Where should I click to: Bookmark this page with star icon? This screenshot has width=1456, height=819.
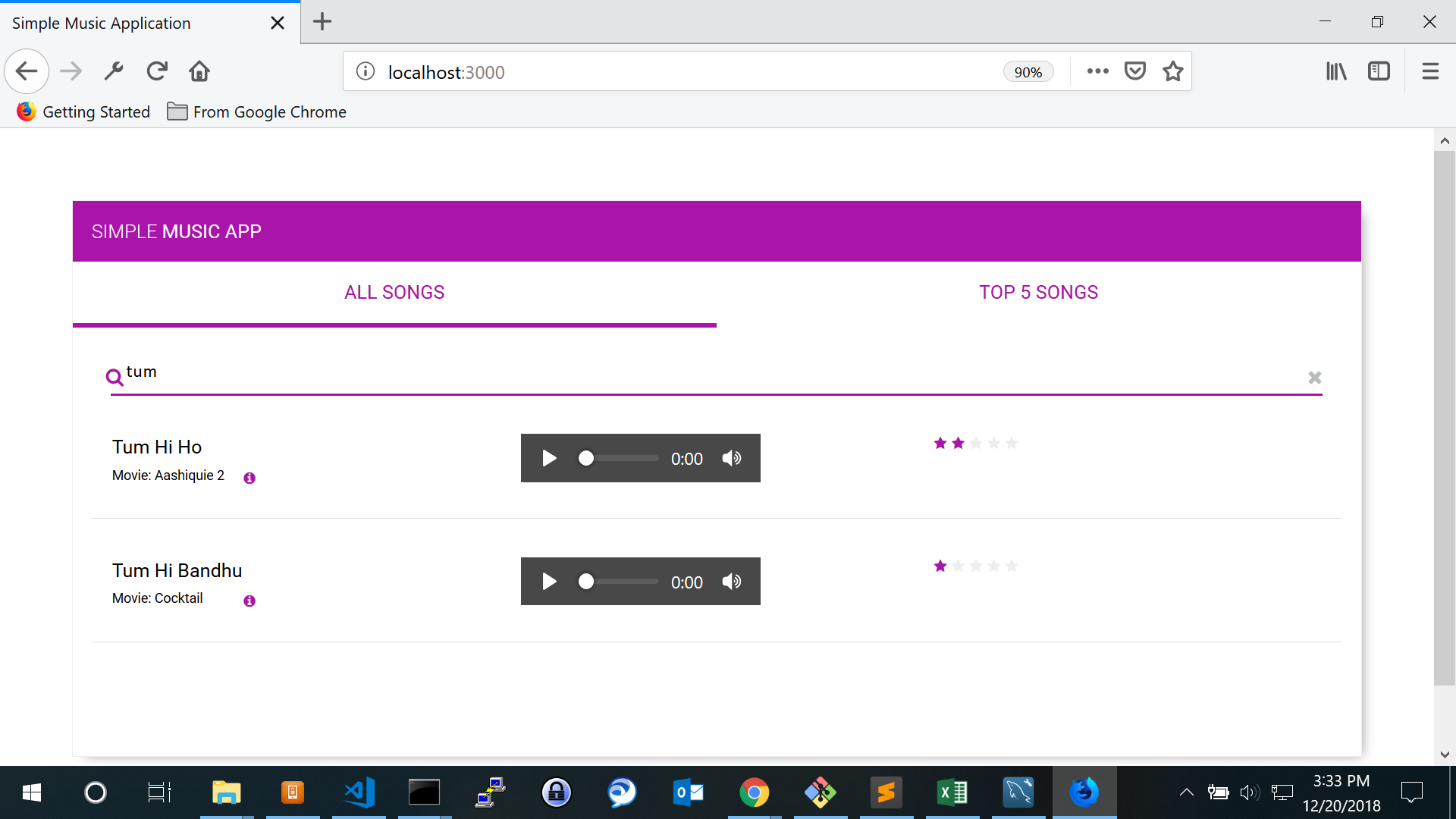coord(1173,71)
